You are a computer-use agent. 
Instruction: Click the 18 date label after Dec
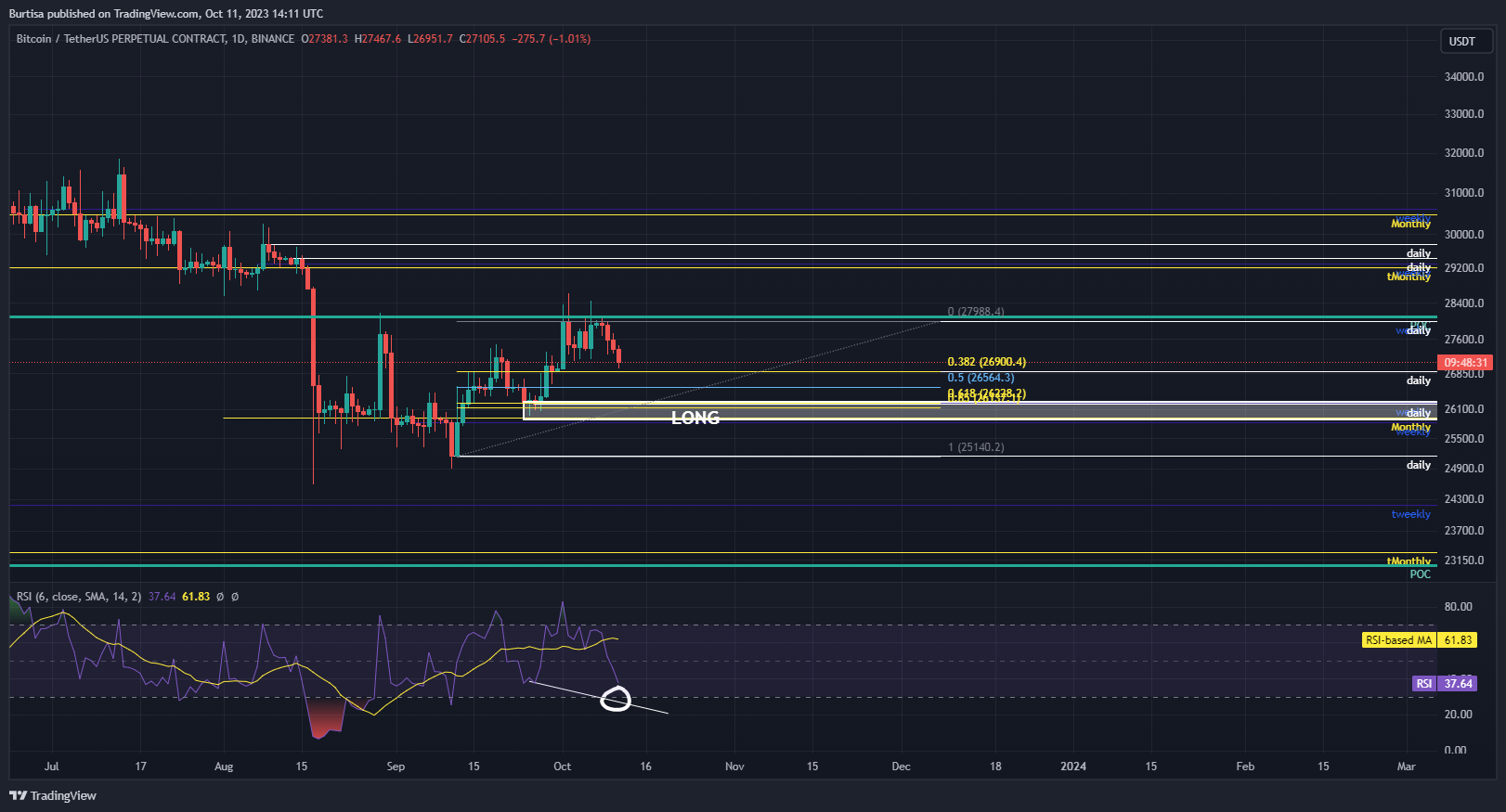point(995,767)
